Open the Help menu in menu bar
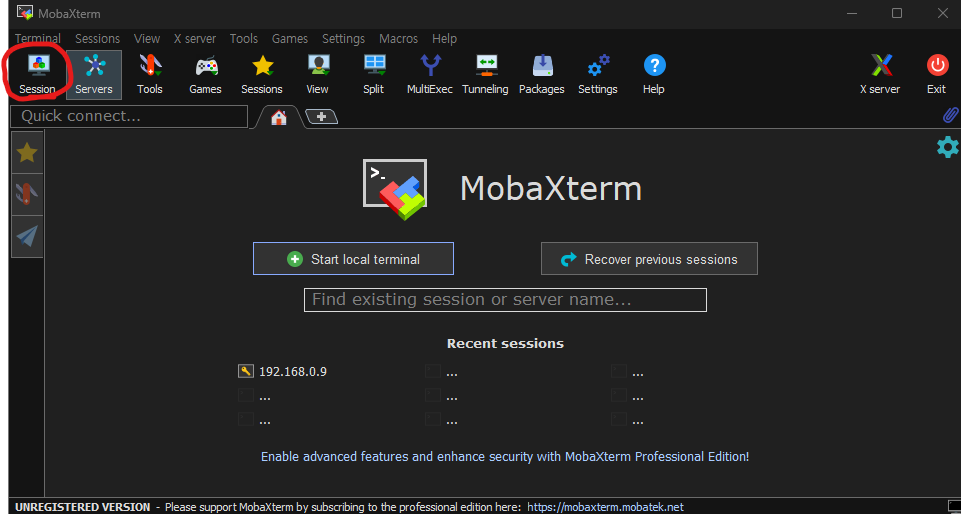 click(x=444, y=39)
